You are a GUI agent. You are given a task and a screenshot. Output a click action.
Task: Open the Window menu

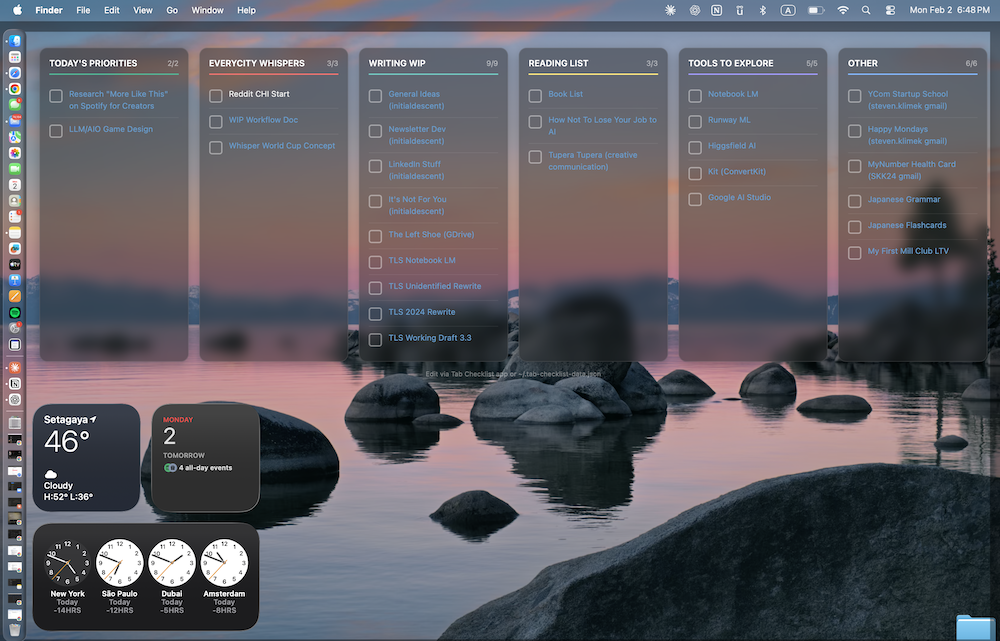click(207, 10)
